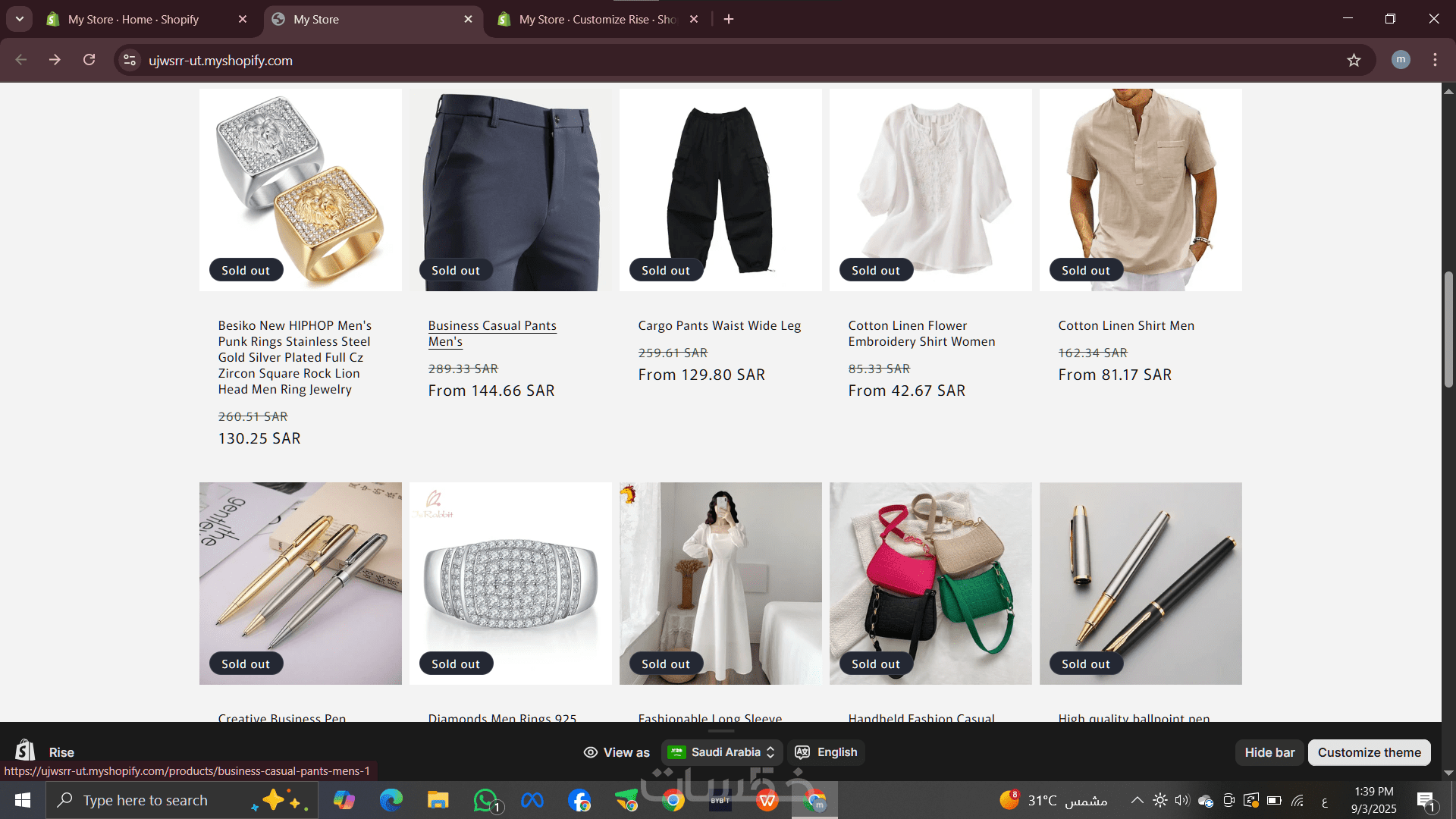The height and width of the screenshot is (819, 1456).
Task: Click Hide bar button
Action: point(1269,752)
